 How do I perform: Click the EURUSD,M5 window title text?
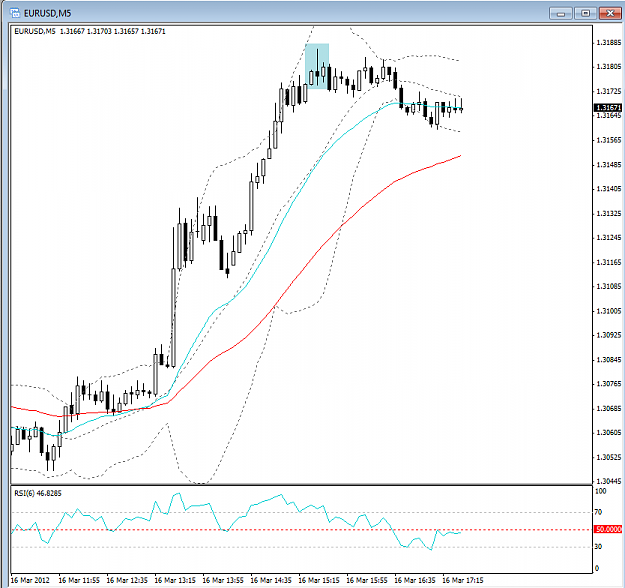47,14
